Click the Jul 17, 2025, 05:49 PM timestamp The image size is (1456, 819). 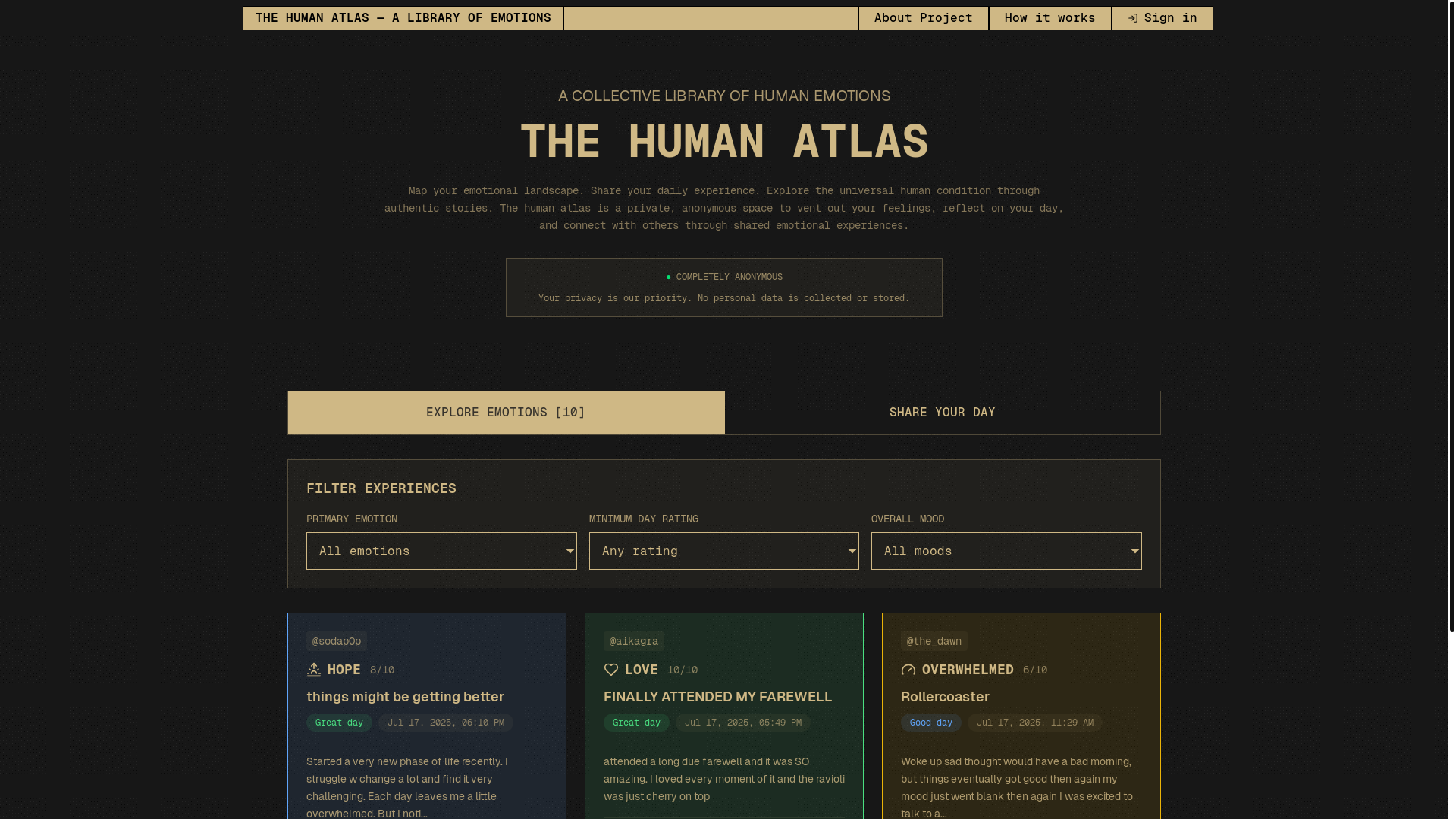(743, 723)
